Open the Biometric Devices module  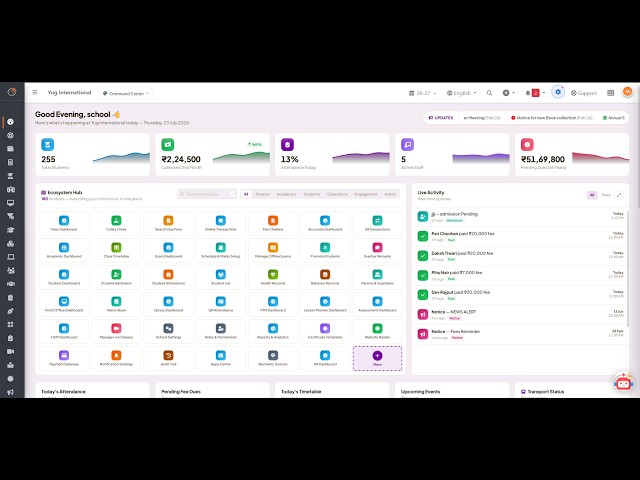coord(273,358)
